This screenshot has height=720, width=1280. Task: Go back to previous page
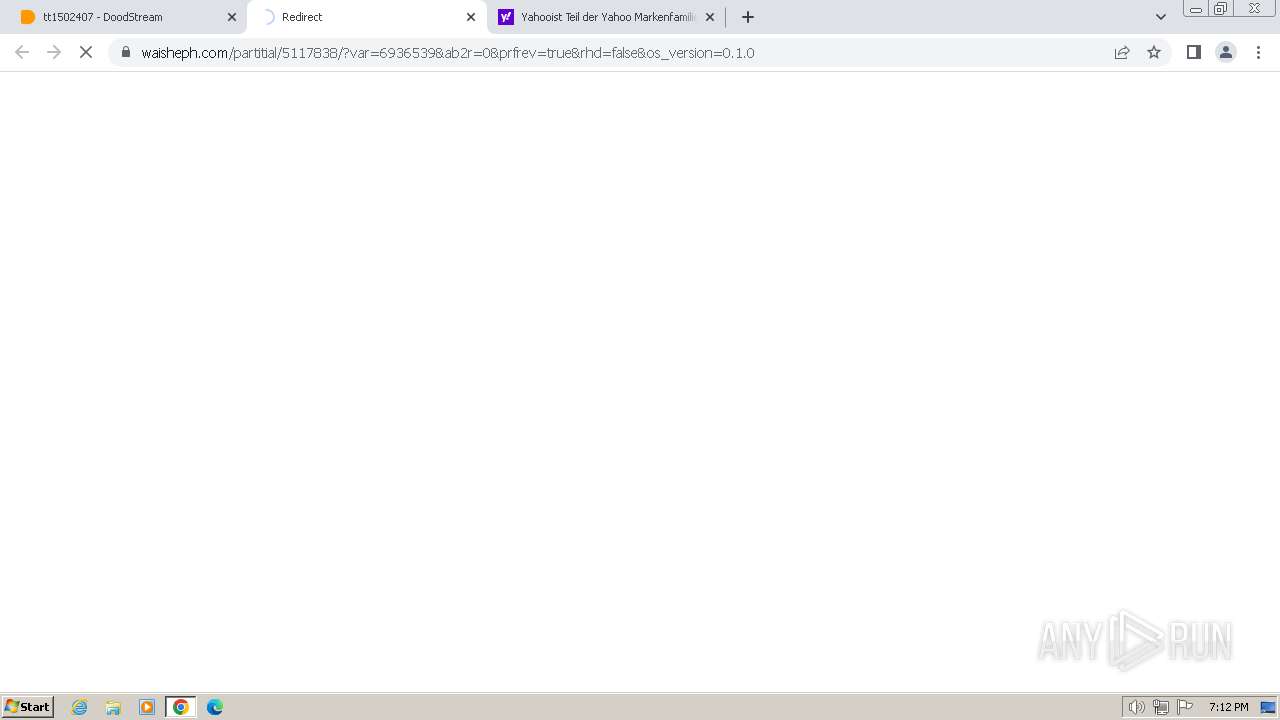point(22,52)
